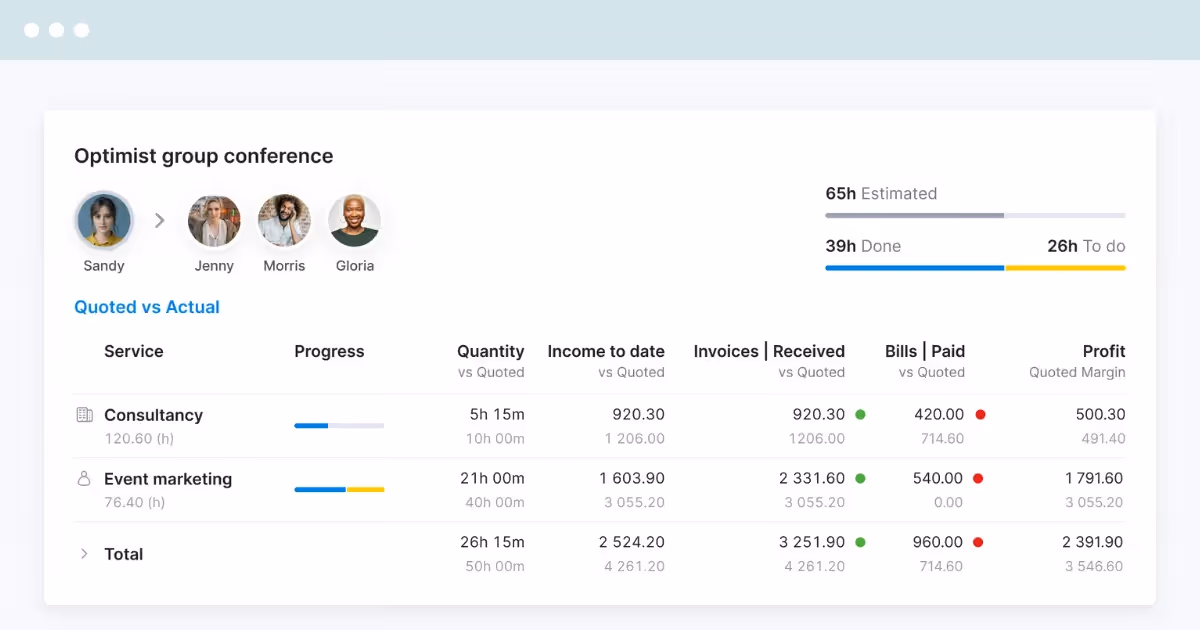1200x630 pixels.
Task: Click red status dot beside 420.00 bills
Action: (980, 414)
